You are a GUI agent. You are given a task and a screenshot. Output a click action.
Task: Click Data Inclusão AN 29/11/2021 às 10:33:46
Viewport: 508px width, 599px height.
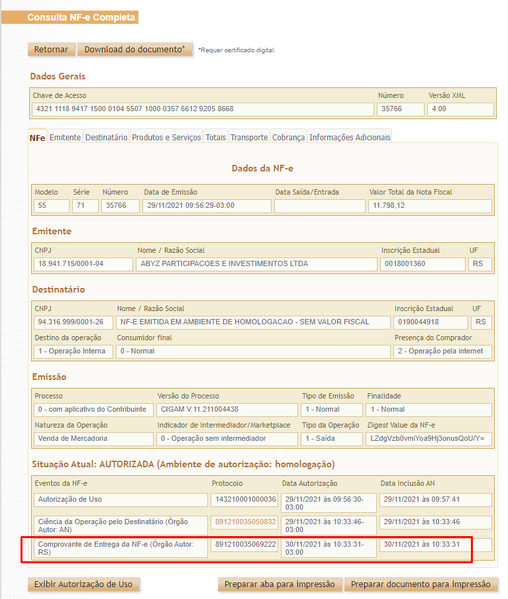coord(435,522)
